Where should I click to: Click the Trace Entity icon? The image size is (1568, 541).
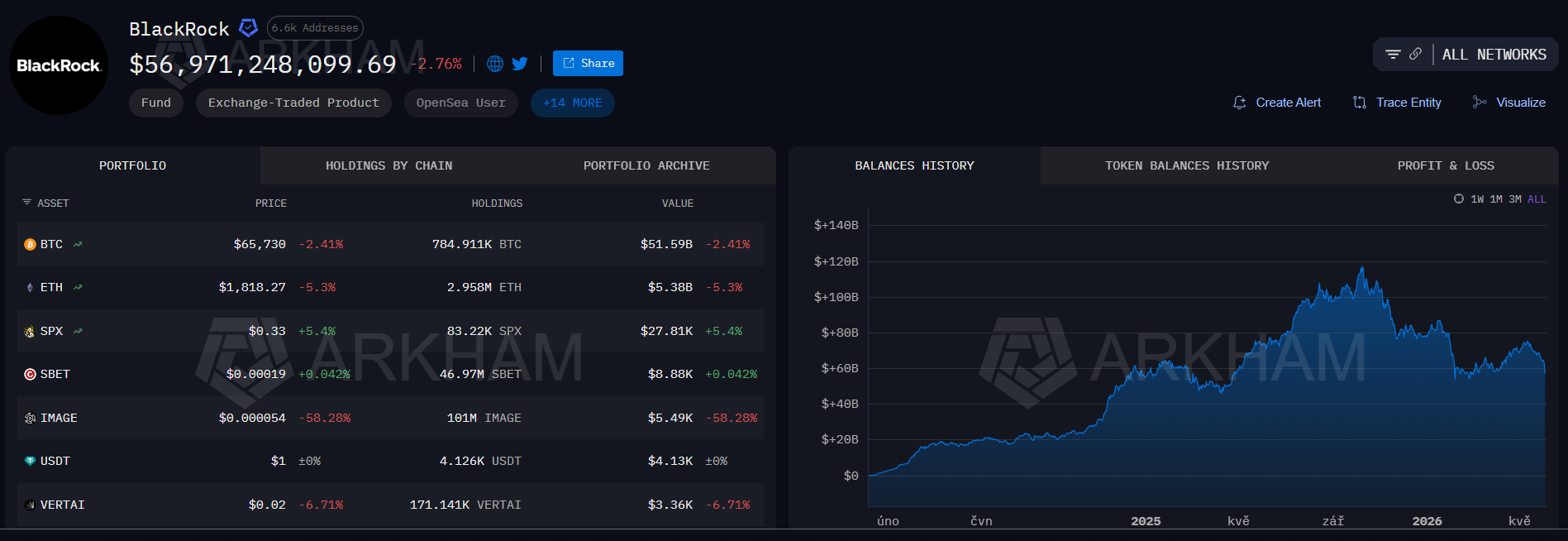(x=1360, y=103)
